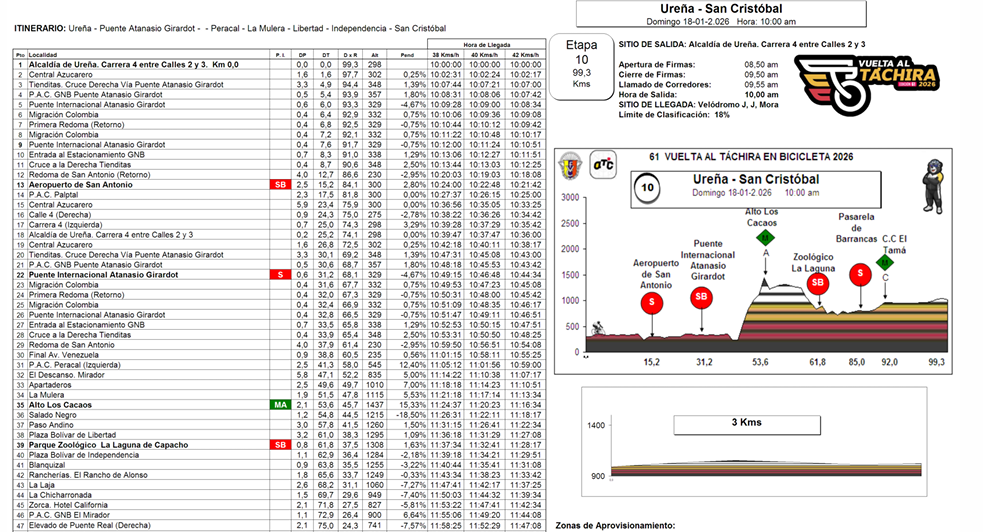The width and height of the screenshot is (983, 532).
Task: Click the 3 Kms final profile chart
Action: (750, 447)
